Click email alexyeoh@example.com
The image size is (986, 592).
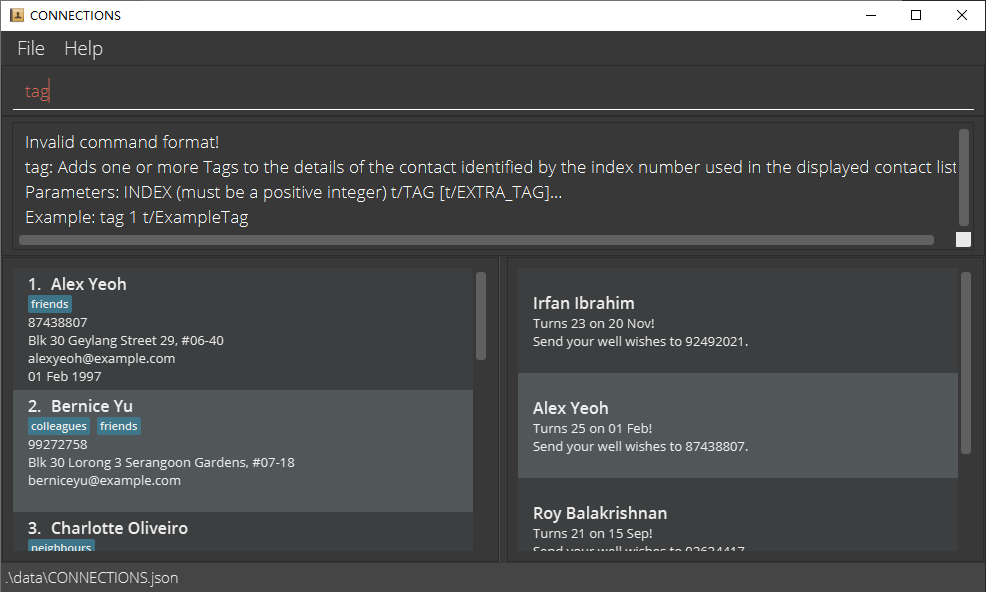[x=101, y=359]
